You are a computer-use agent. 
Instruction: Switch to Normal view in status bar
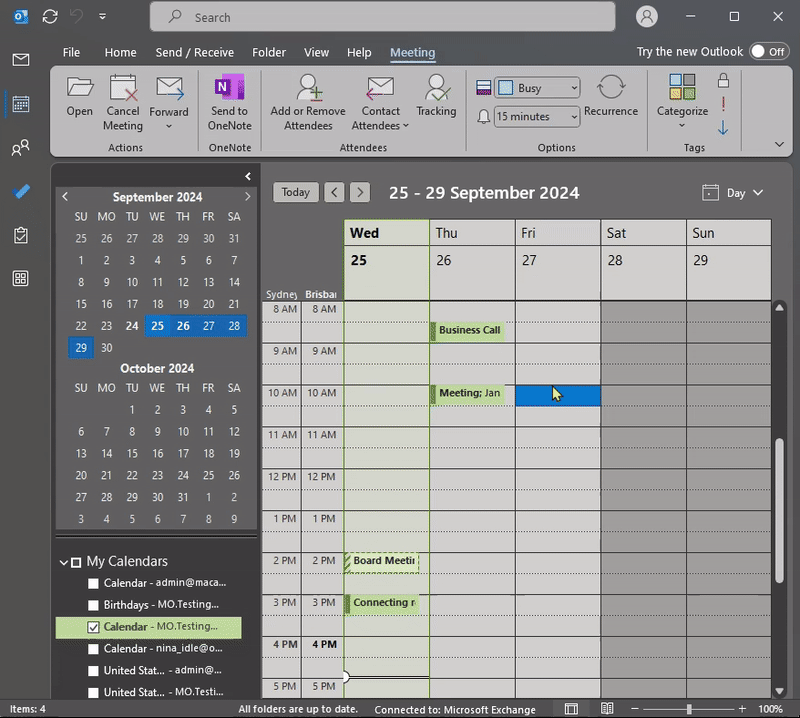[571, 709]
